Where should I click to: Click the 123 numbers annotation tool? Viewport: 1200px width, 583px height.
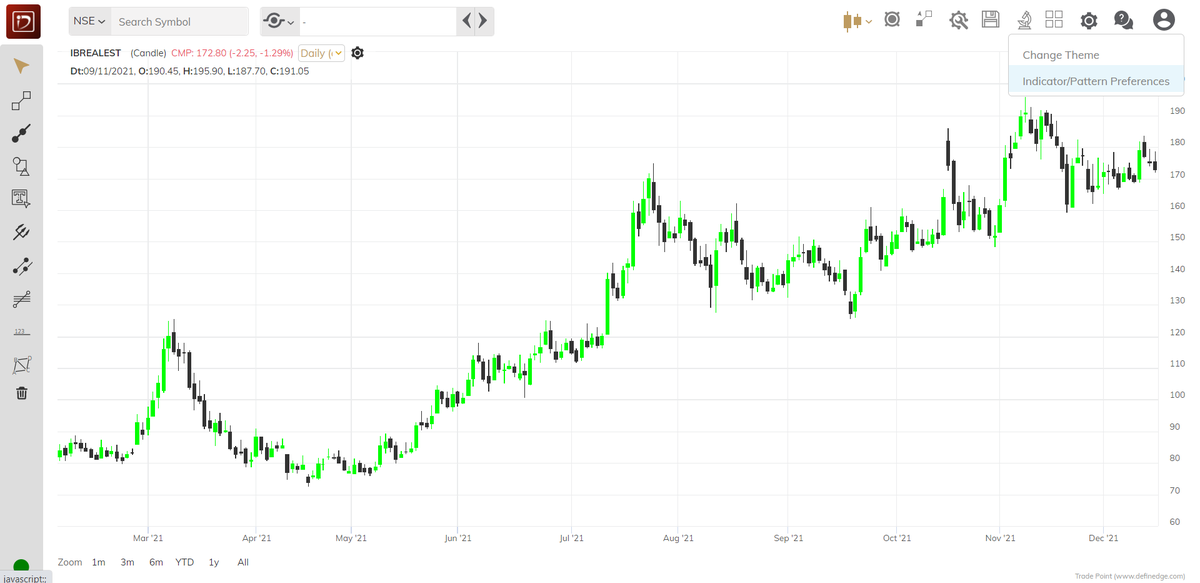[21, 331]
